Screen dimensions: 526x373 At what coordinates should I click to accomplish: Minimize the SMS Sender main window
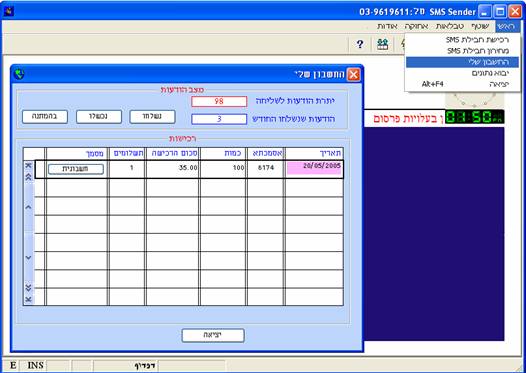[x=484, y=12]
